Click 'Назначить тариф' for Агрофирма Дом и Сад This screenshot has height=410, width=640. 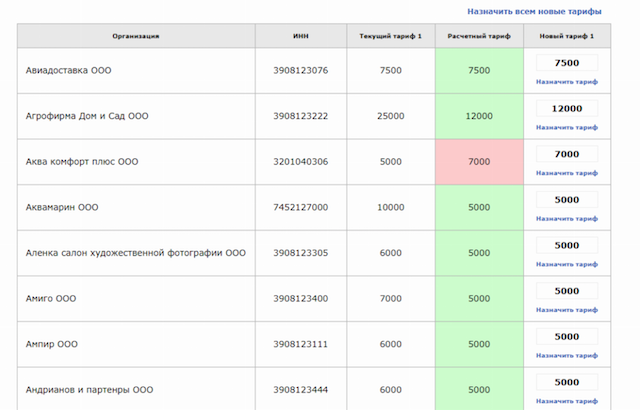pyautogui.click(x=567, y=128)
